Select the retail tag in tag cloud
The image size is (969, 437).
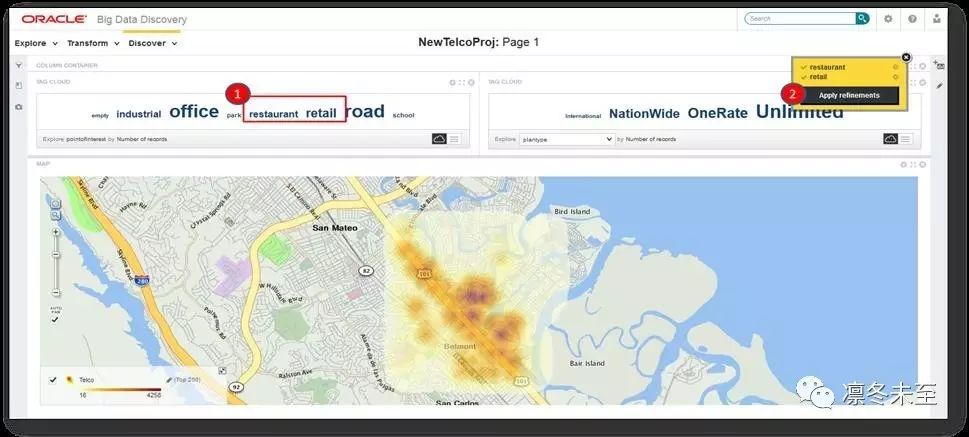click(321, 113)
